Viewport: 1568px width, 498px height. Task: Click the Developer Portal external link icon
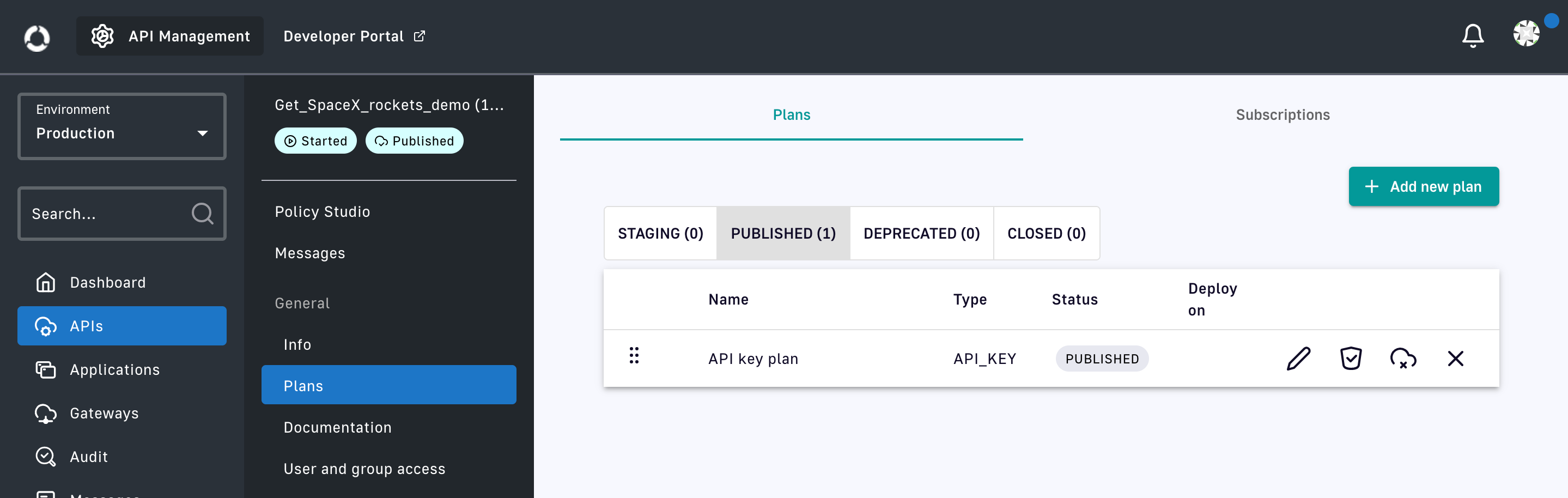[420, 36]
